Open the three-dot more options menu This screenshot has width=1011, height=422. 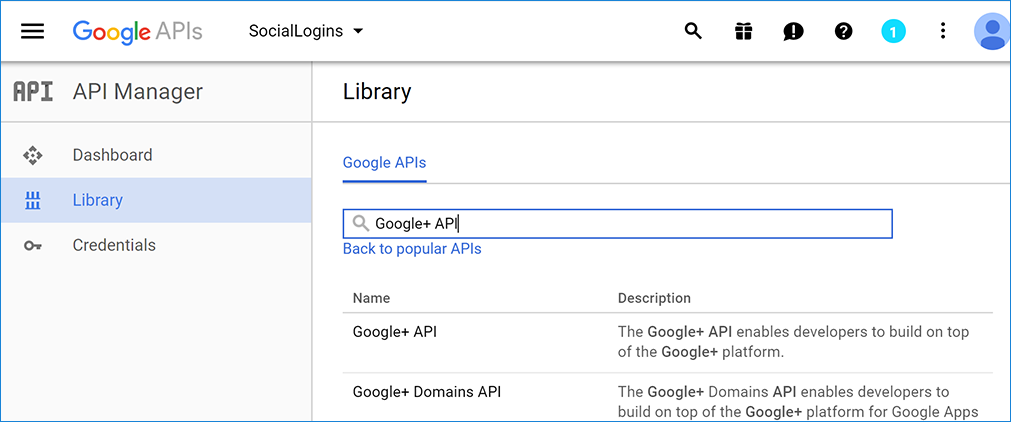(942, 31)
